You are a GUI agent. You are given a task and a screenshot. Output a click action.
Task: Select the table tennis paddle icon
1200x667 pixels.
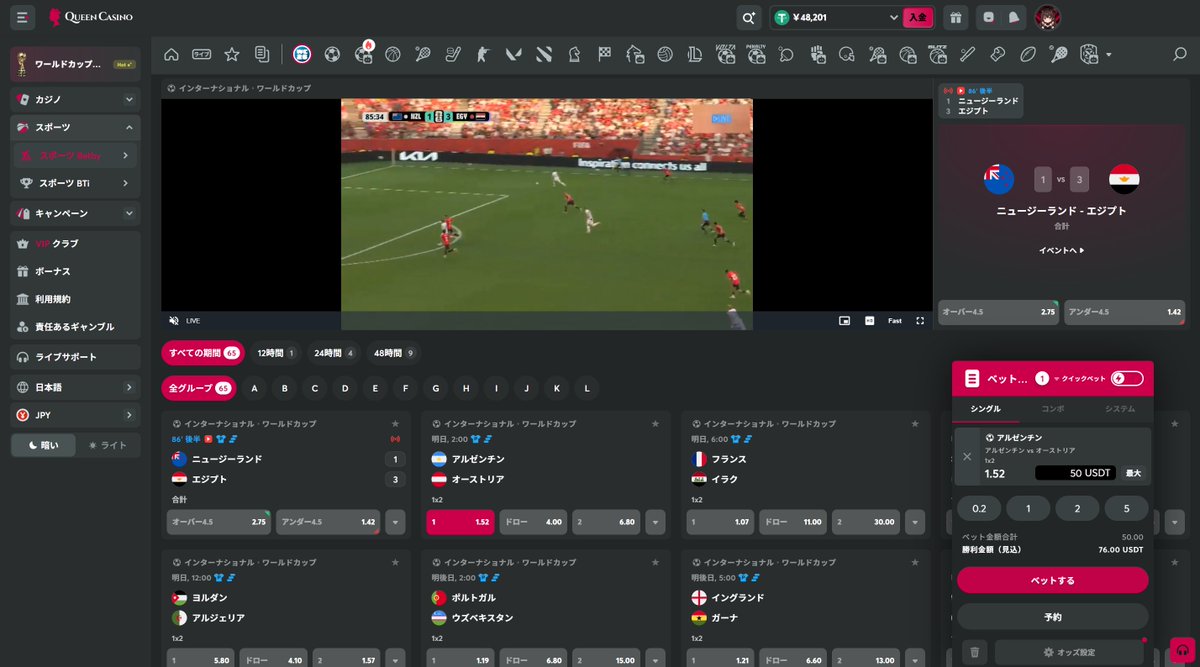coord(786,54)
